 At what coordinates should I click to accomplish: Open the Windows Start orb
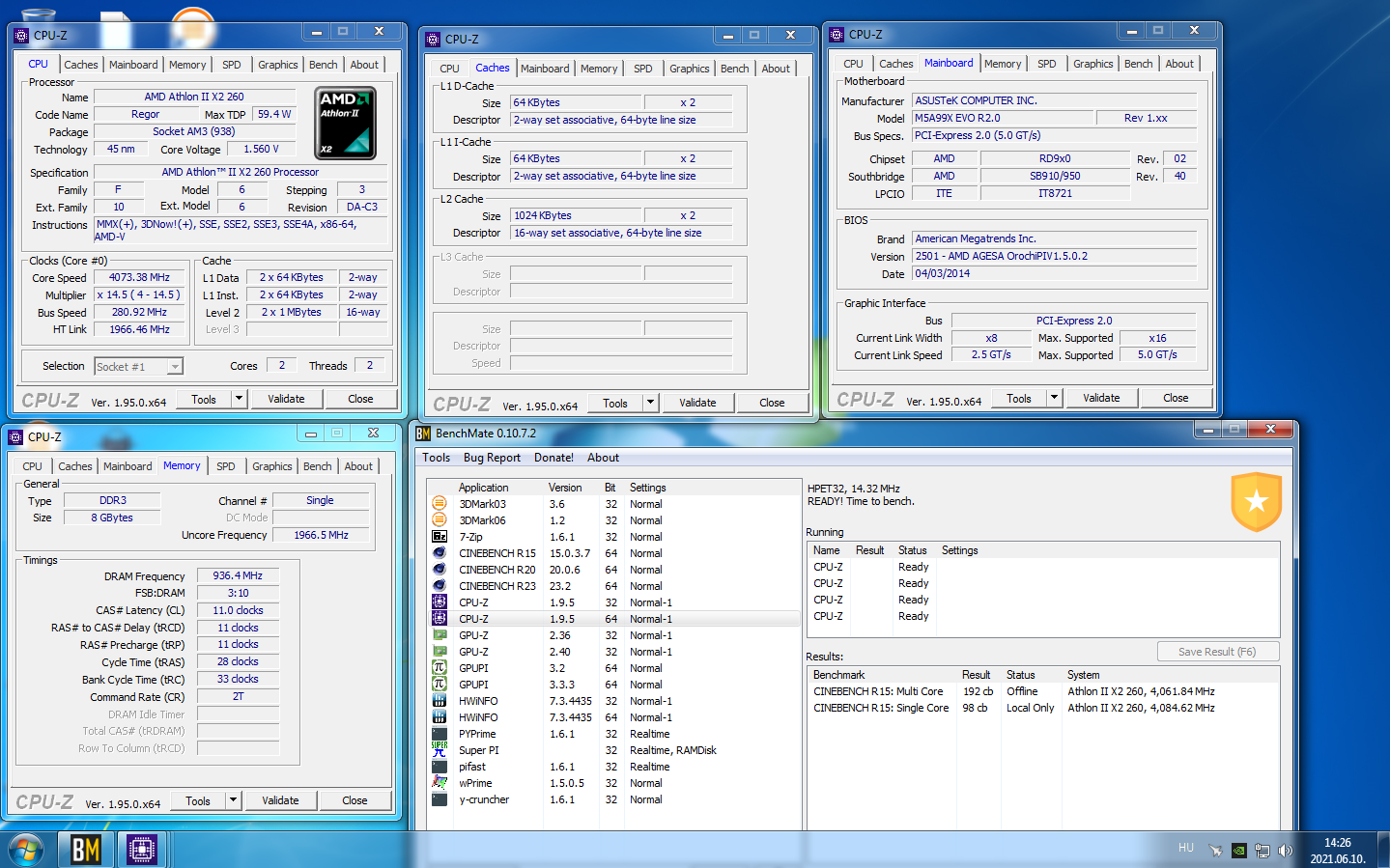pyautogui.click(x=25, y=851)
